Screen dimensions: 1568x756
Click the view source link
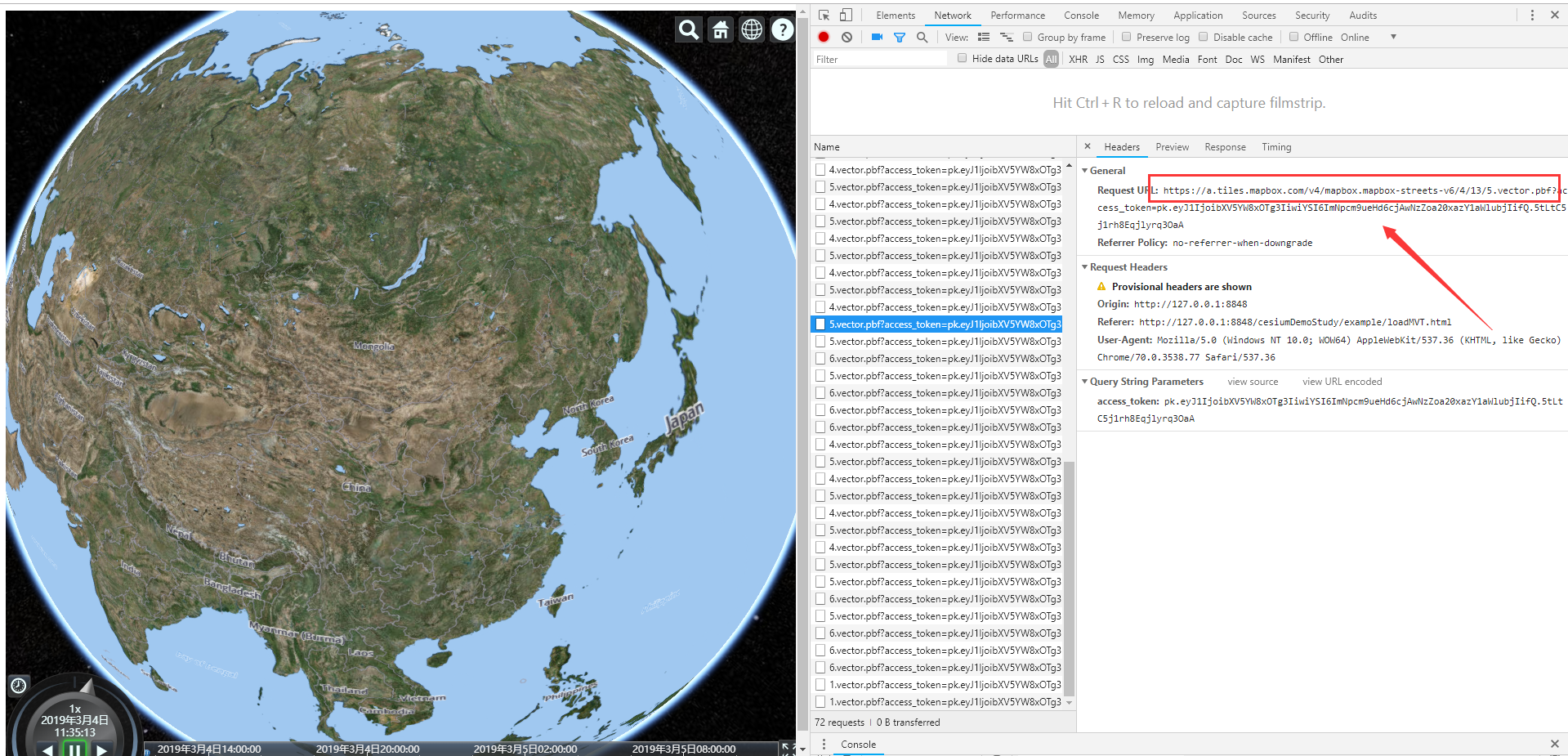pyautogui.click(x=1253, y=381)
